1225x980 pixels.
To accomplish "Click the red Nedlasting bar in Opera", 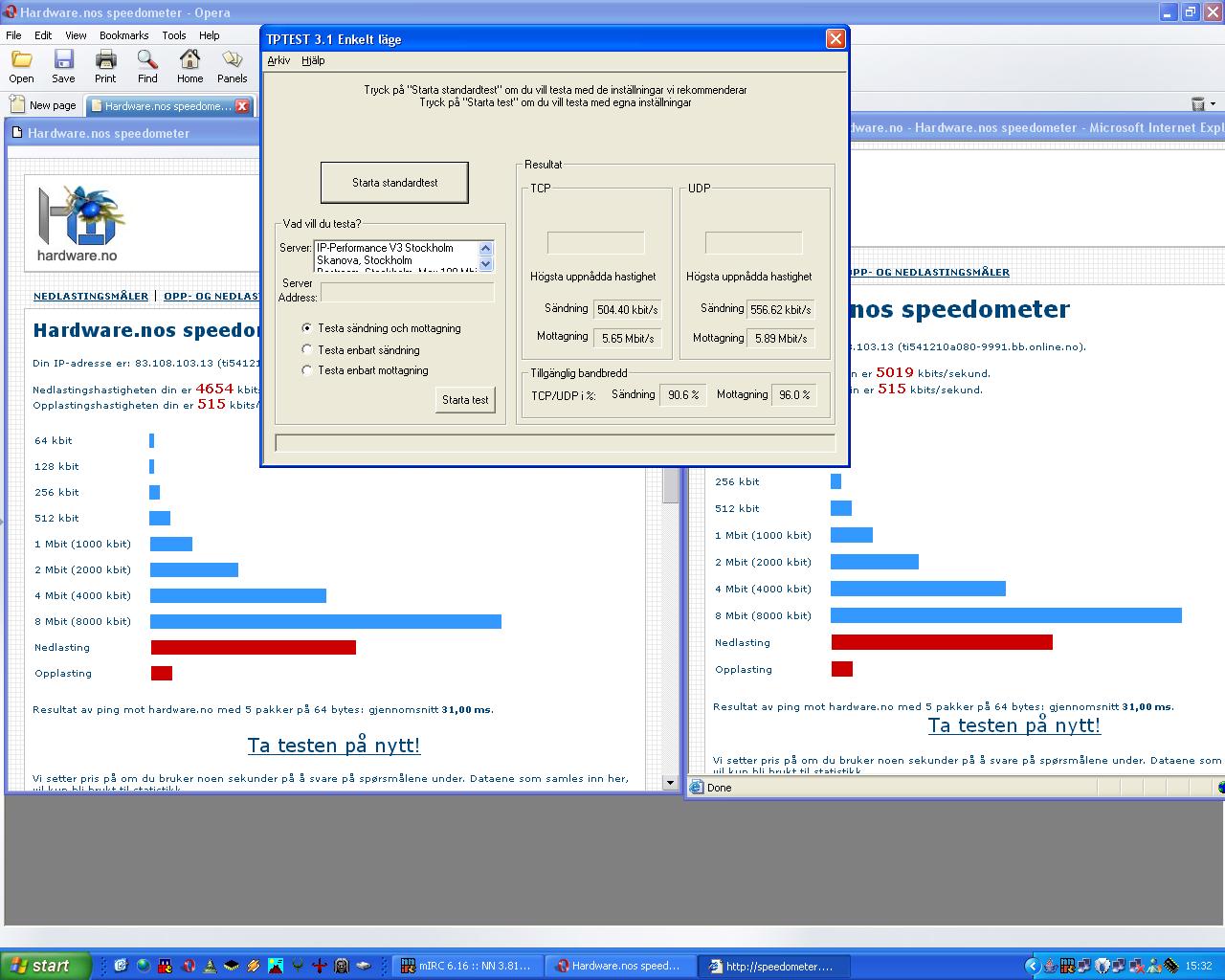I will pos(254,648).
